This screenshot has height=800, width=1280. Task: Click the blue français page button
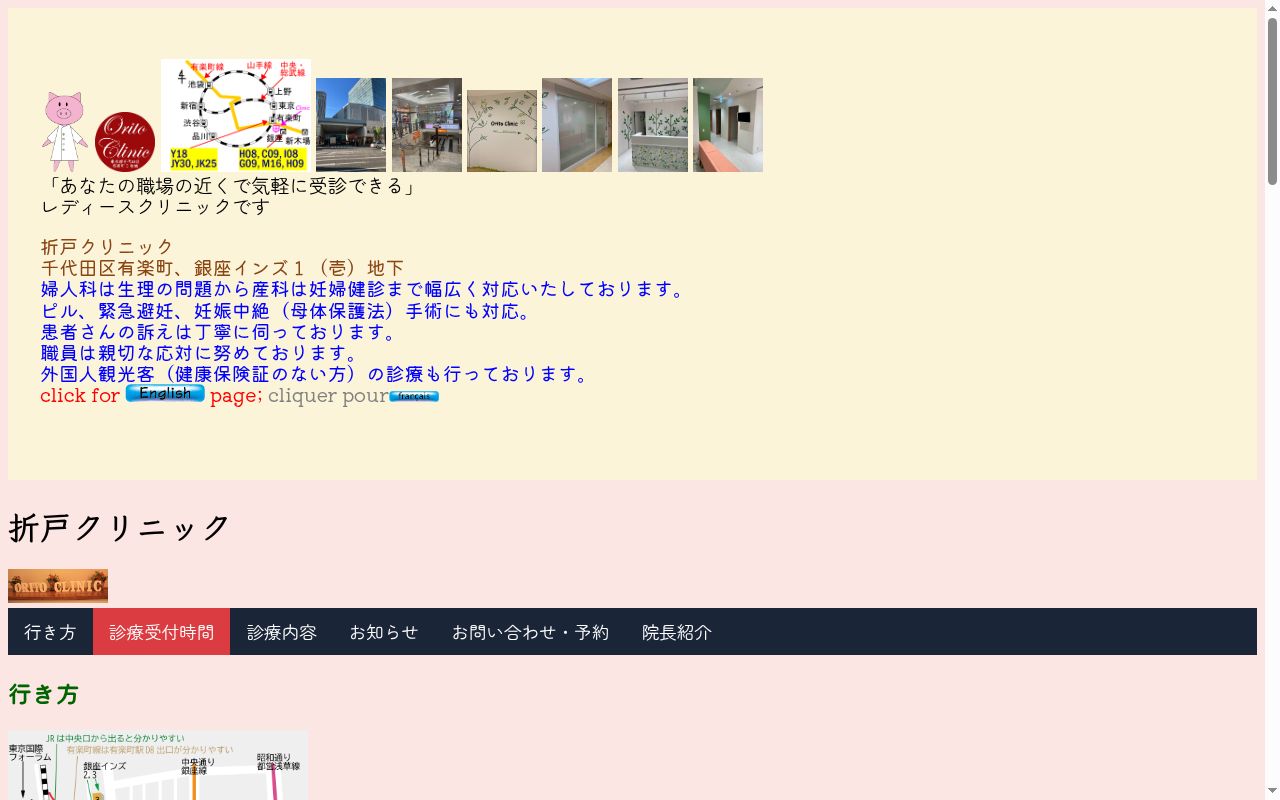point(414,396)
